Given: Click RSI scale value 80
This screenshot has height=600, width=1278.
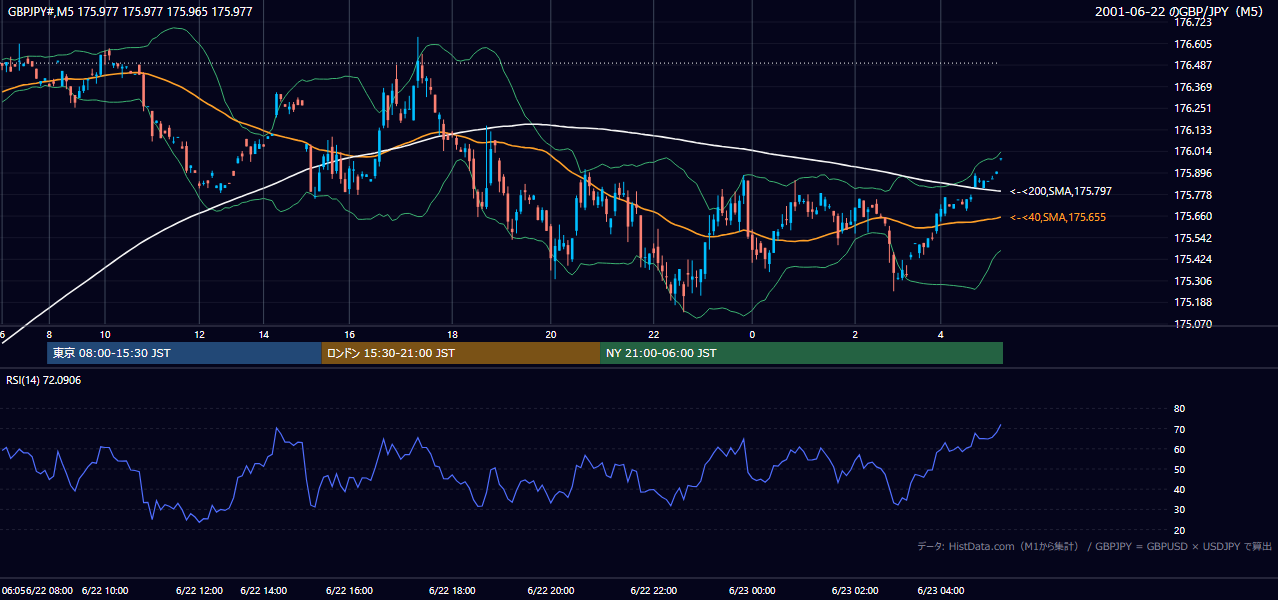Looking at the screenshot, I should coord(1179,409).
